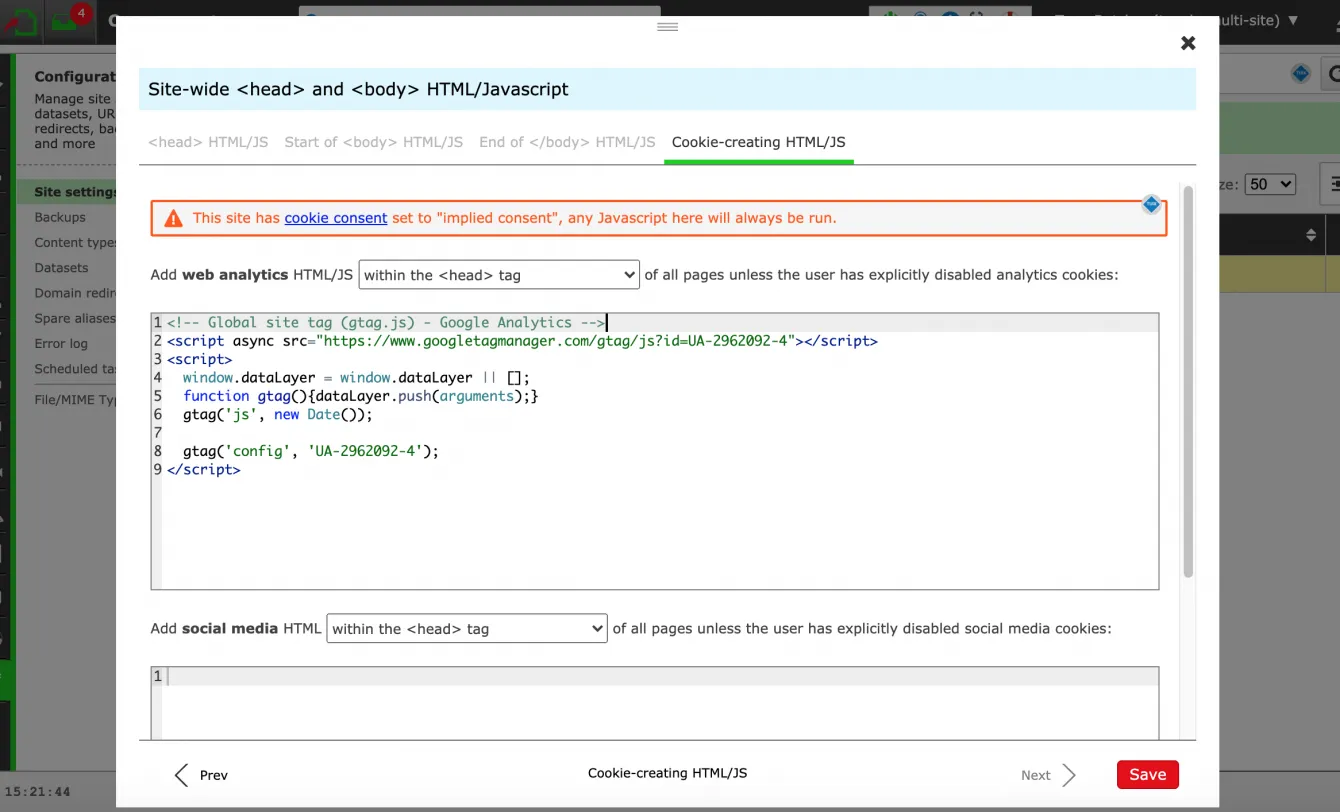Image resolution: width=1340 pixels, height=812 pixels.
Task: Click the blue help icon in background toolbar
Action: (x=1300, y=74)
